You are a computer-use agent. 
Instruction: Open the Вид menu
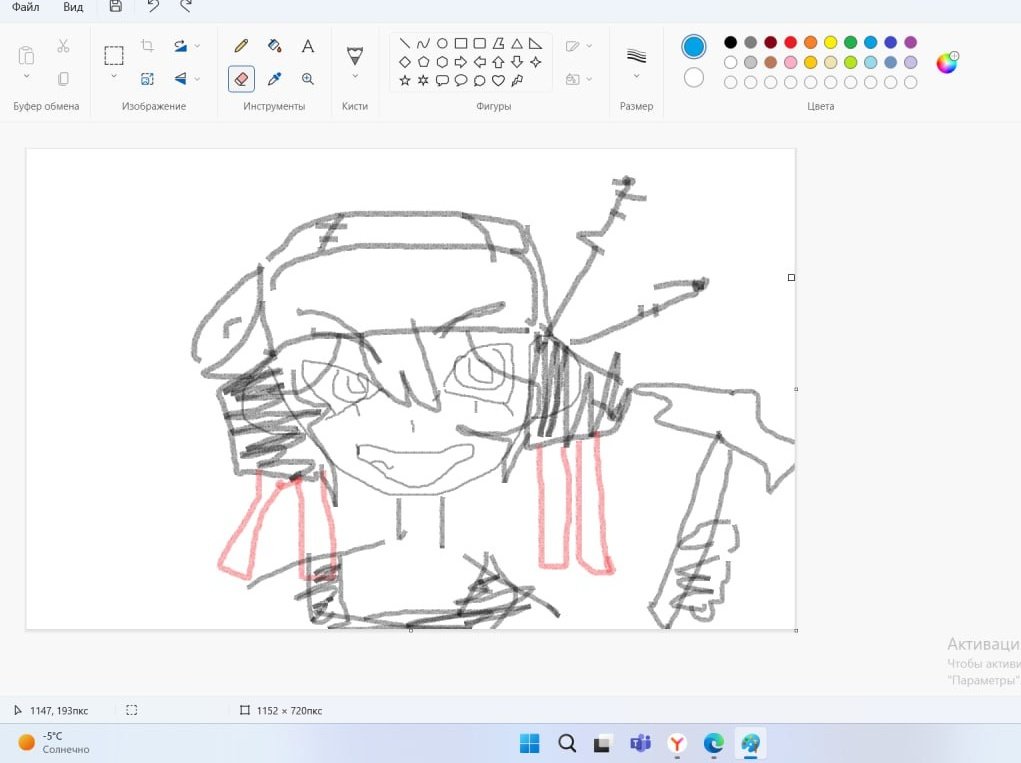pyautogui.click(x=72, y=8)
